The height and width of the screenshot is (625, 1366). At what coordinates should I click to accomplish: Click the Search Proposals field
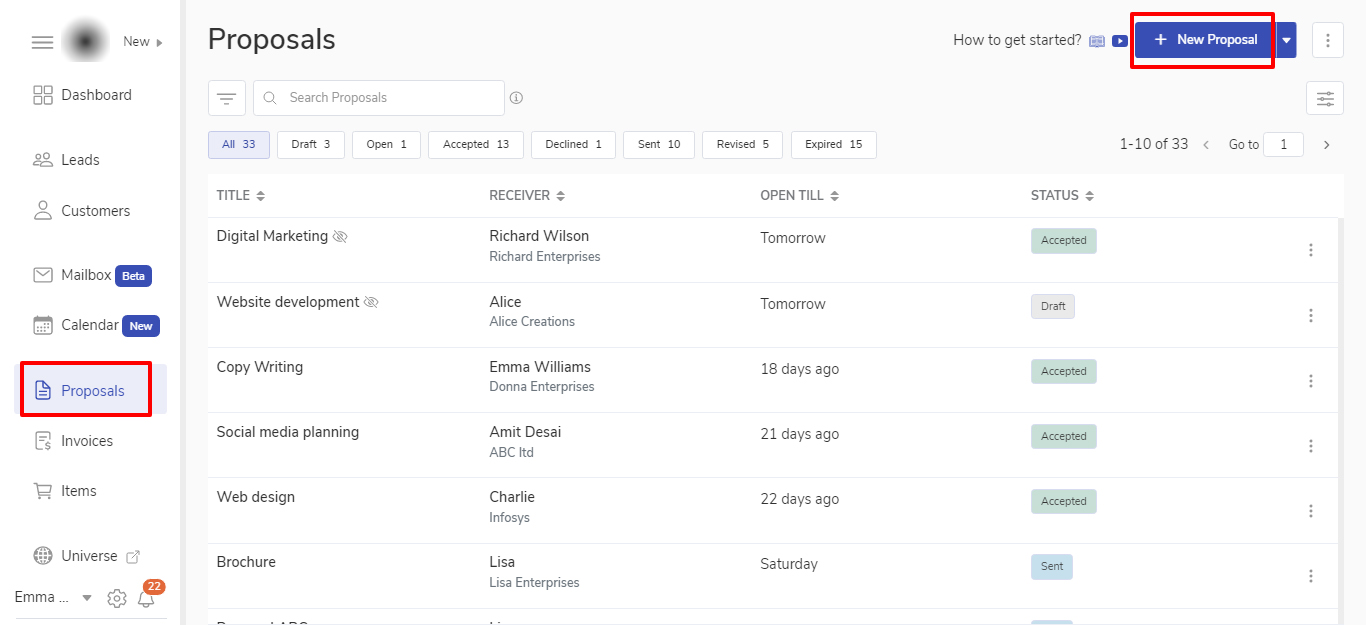pyautogui.click(x=390, y=98)
